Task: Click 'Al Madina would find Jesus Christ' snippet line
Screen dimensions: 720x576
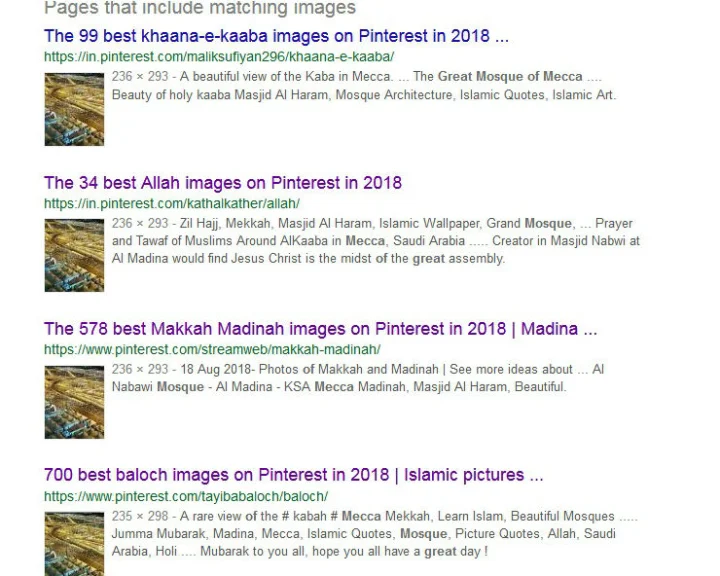Action: [308, 259]
